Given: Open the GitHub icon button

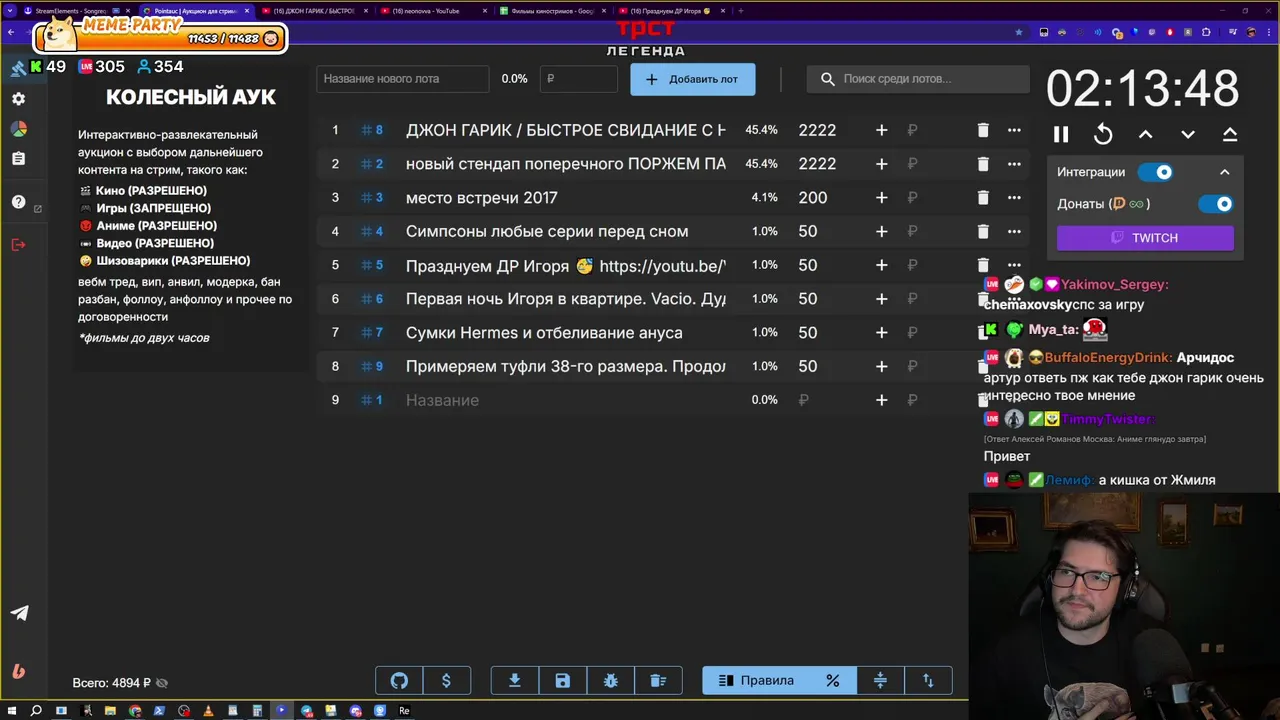Looking at the screenshot, I should (399, 681).
